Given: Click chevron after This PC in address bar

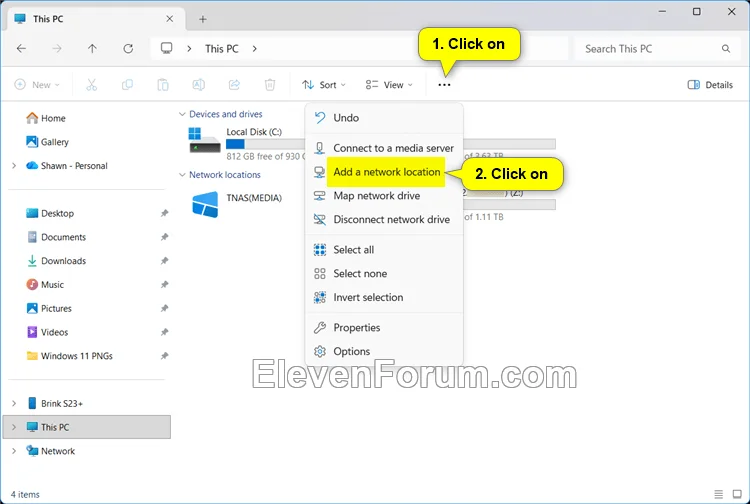Looking at the screenshot, I should 254,48.
